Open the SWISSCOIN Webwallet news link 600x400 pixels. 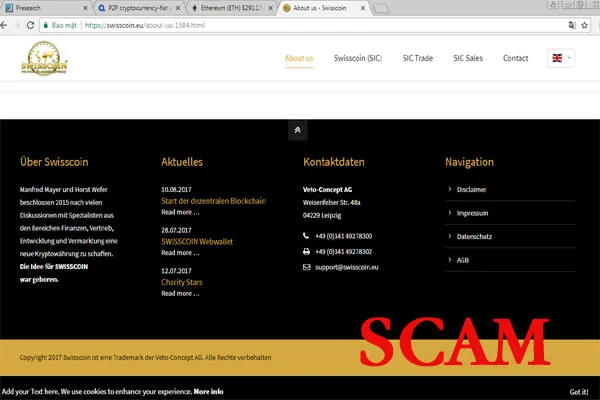[197, 242]
